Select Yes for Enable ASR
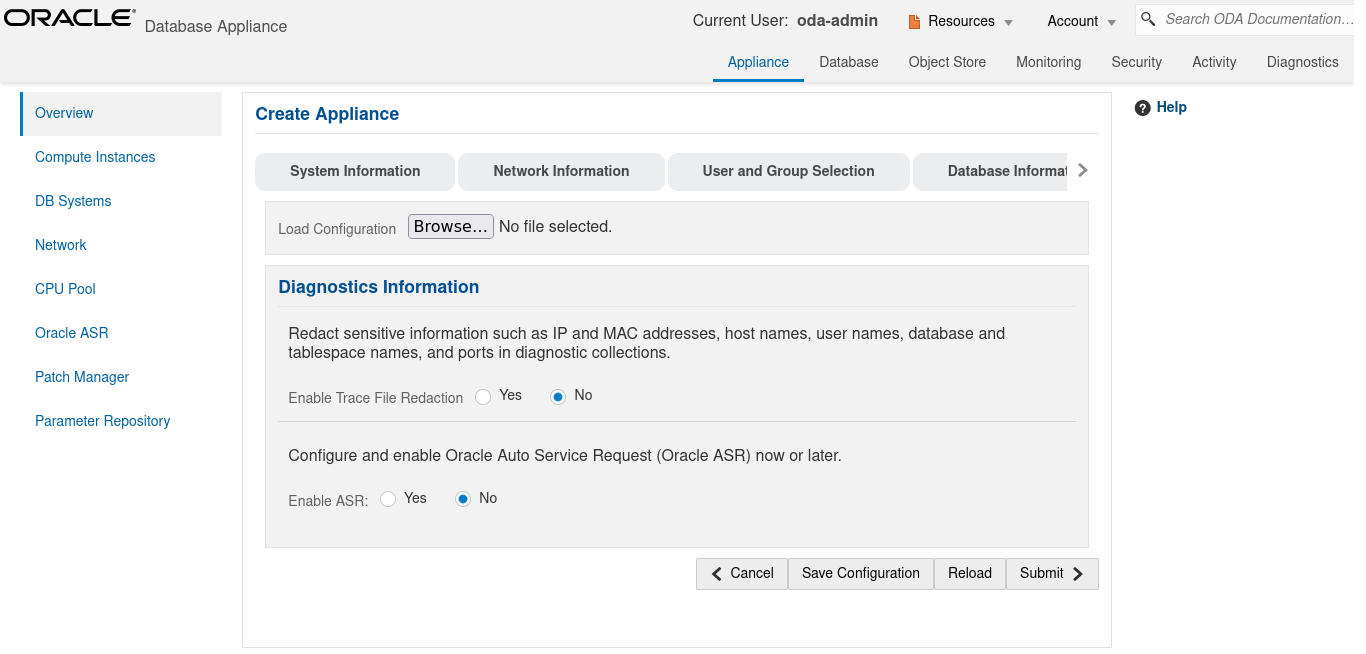This screenshot has width=1366, height=654. [x=388, y=499]
